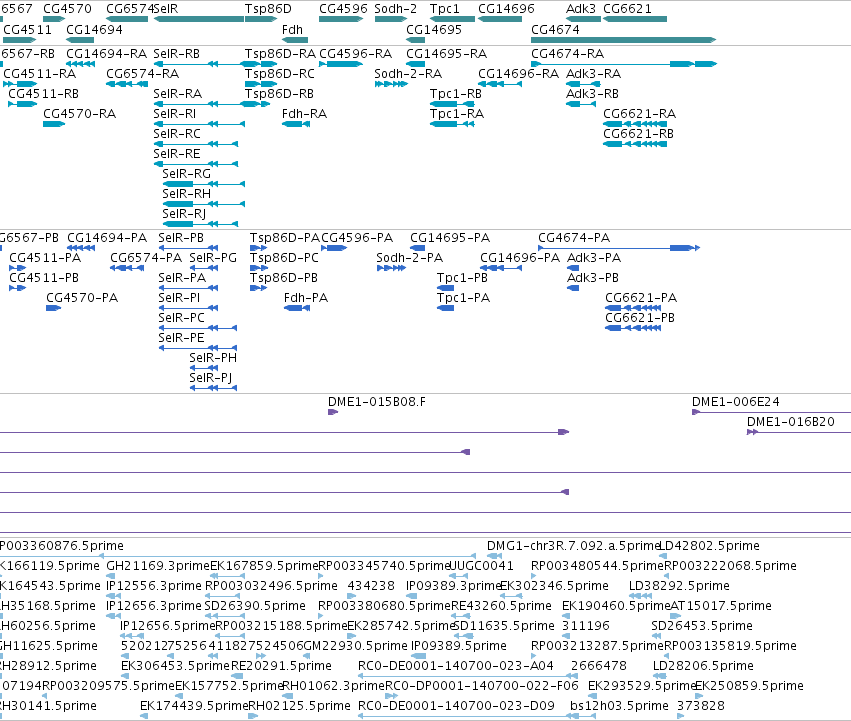Viewport: 851px width, 721px height.
Task: Click transcript CG4596-RA
Action: pyautogui.click(x=355, y=54)
